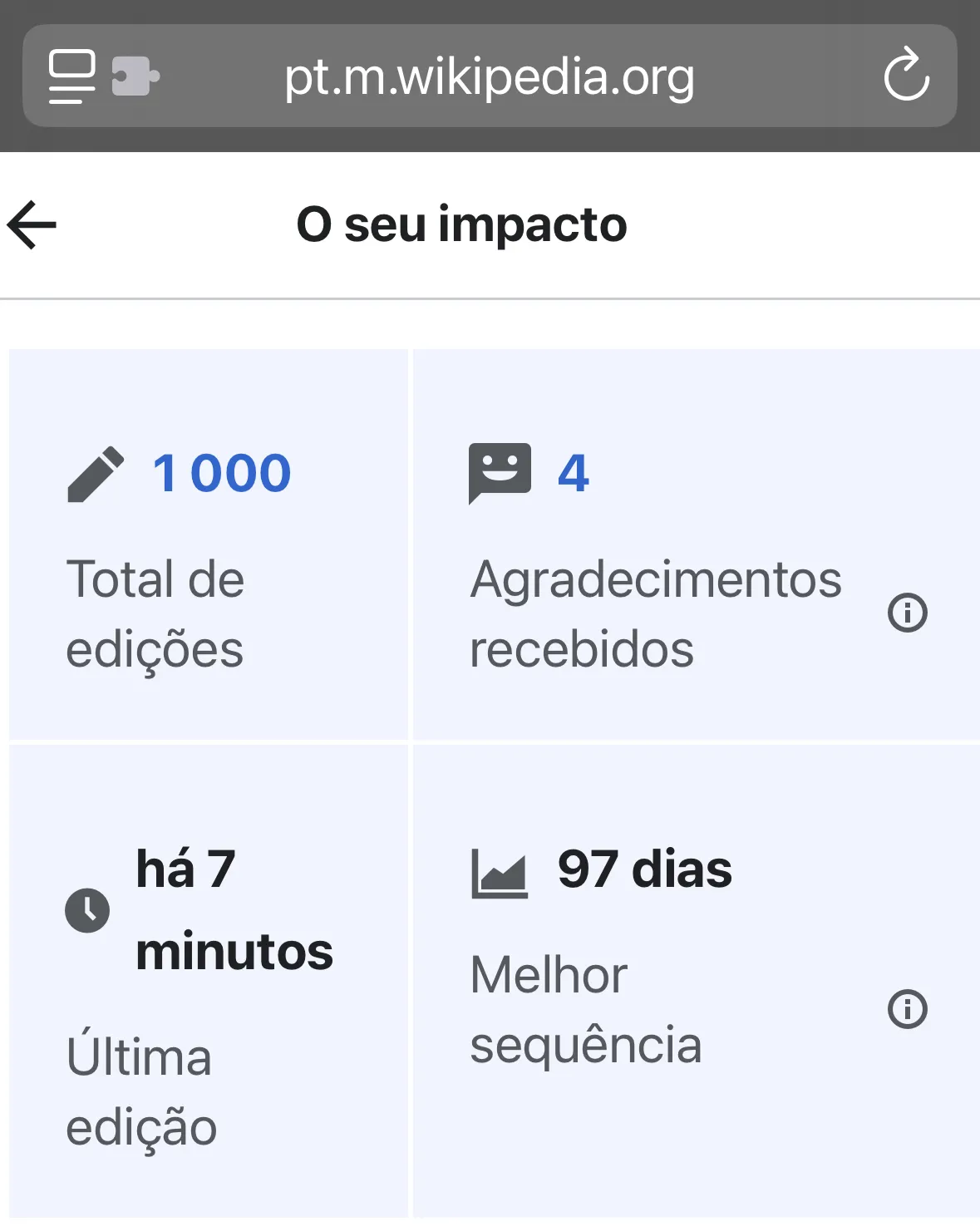Image resolution: width=980 pixels, height=1231 pixels.
Task: Select the Total de edições label
Action: 155,613
